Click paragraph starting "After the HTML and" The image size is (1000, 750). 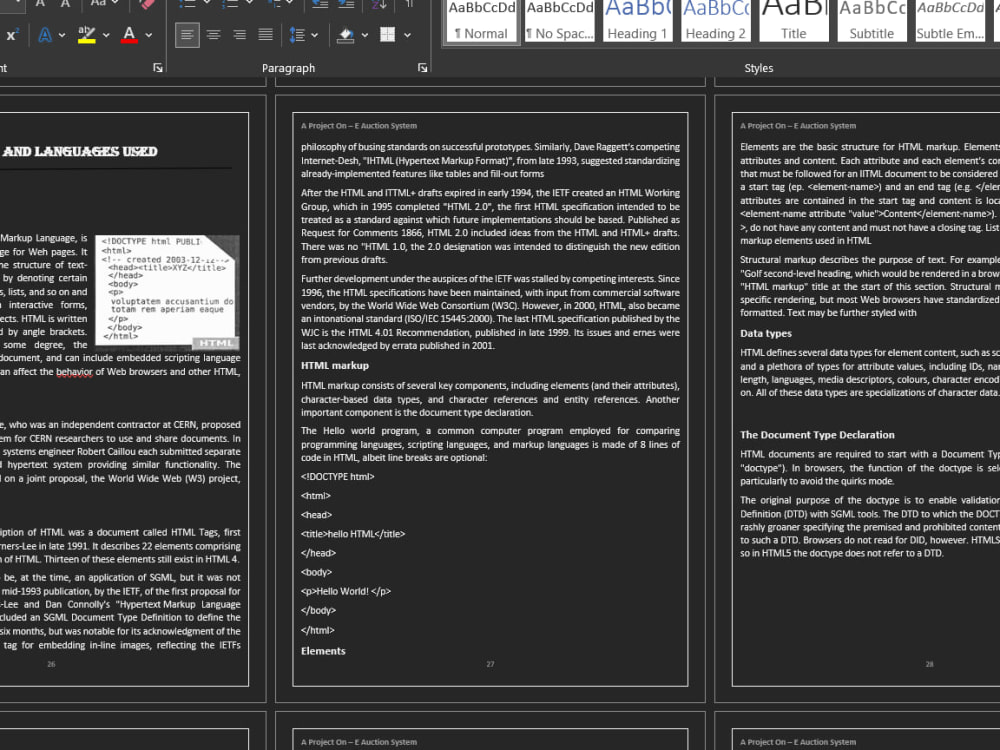[x=490, y=226]
